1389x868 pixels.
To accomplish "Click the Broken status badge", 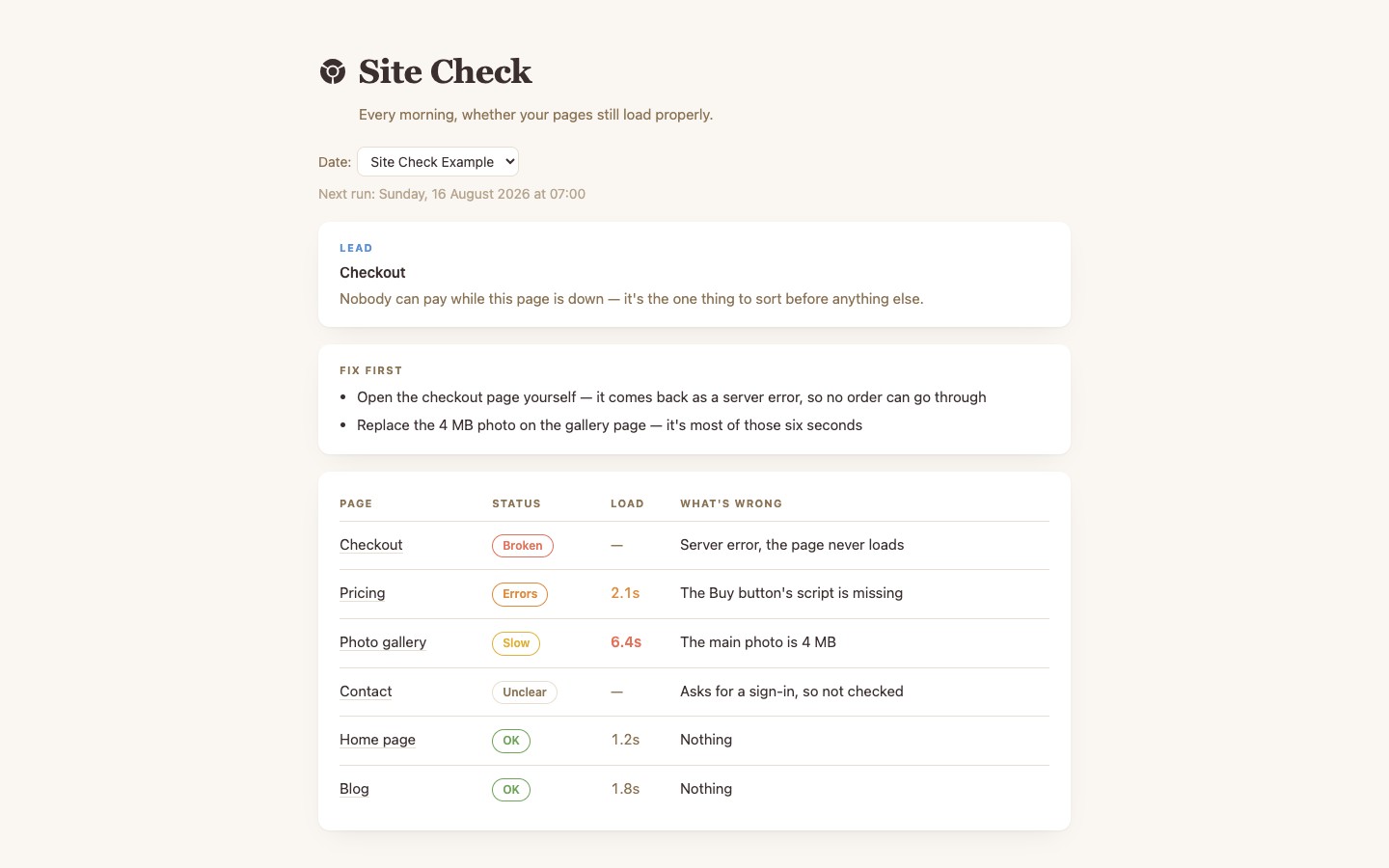I will pyautogui.click(x=523, y=546).
